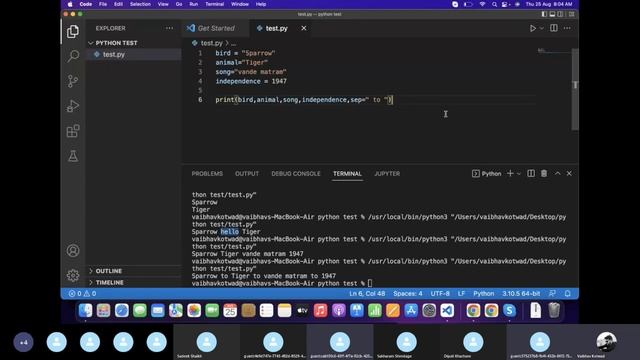This screenshot has width=640, height=360.
Task: Open the feedback icon in status bar
Action: coord(552,293)
